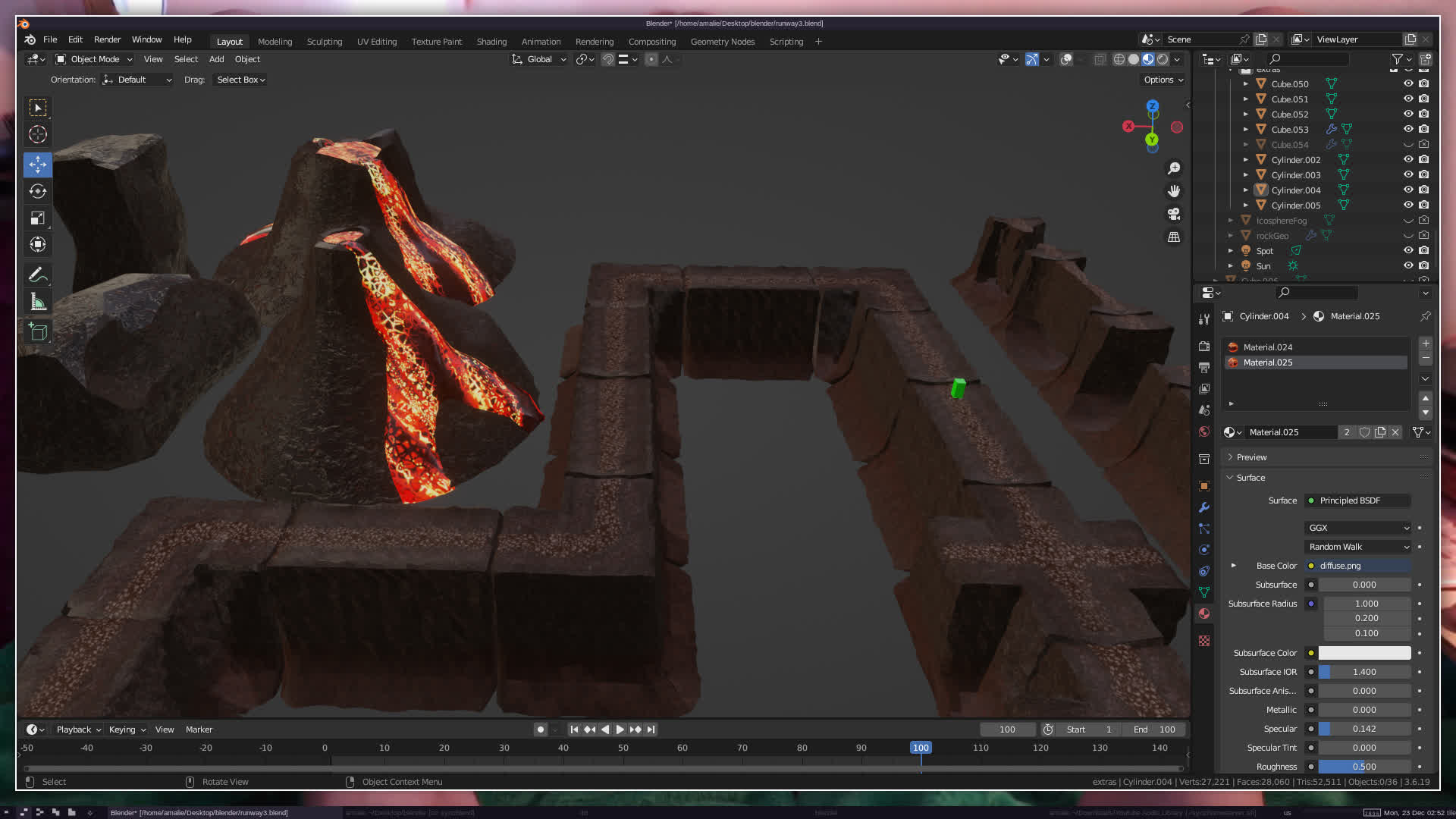Click the Options button in viewport
This screenshot has height=819, width=1456.
coord(1163,80)
